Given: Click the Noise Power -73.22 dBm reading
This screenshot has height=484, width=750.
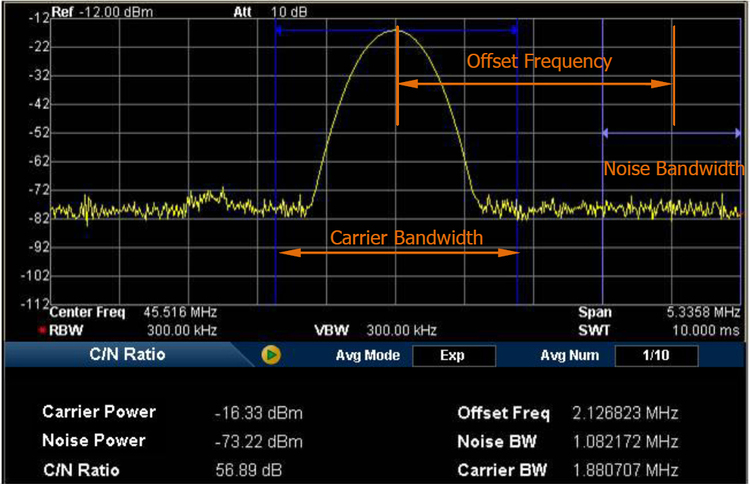Looking at the screenshot, I should tap(258, 441).
